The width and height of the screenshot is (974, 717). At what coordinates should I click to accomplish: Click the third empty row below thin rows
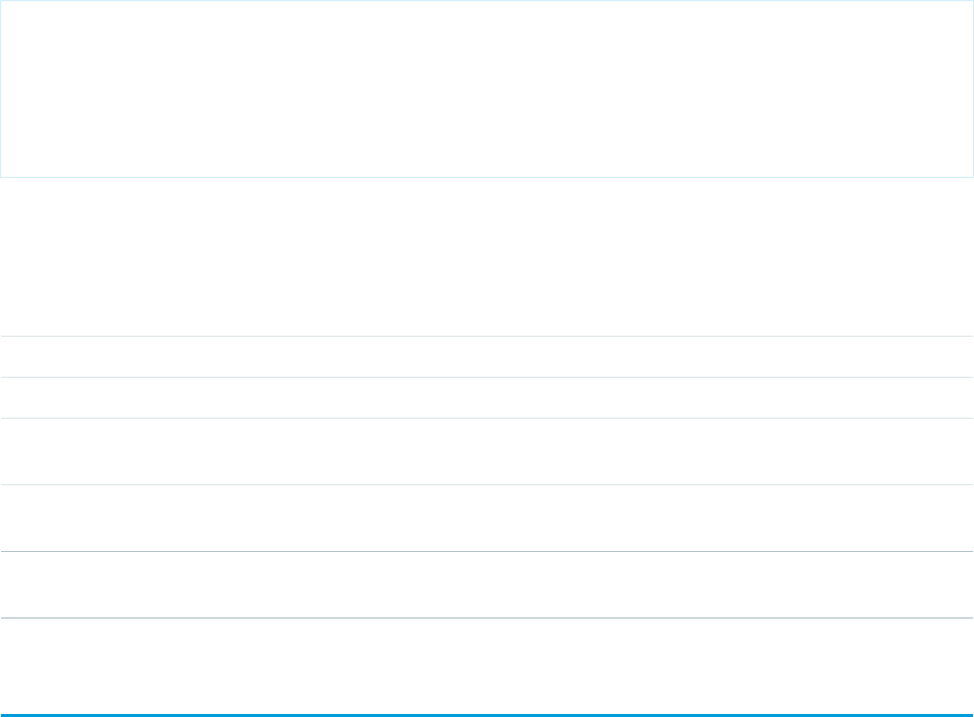point(487,452)
